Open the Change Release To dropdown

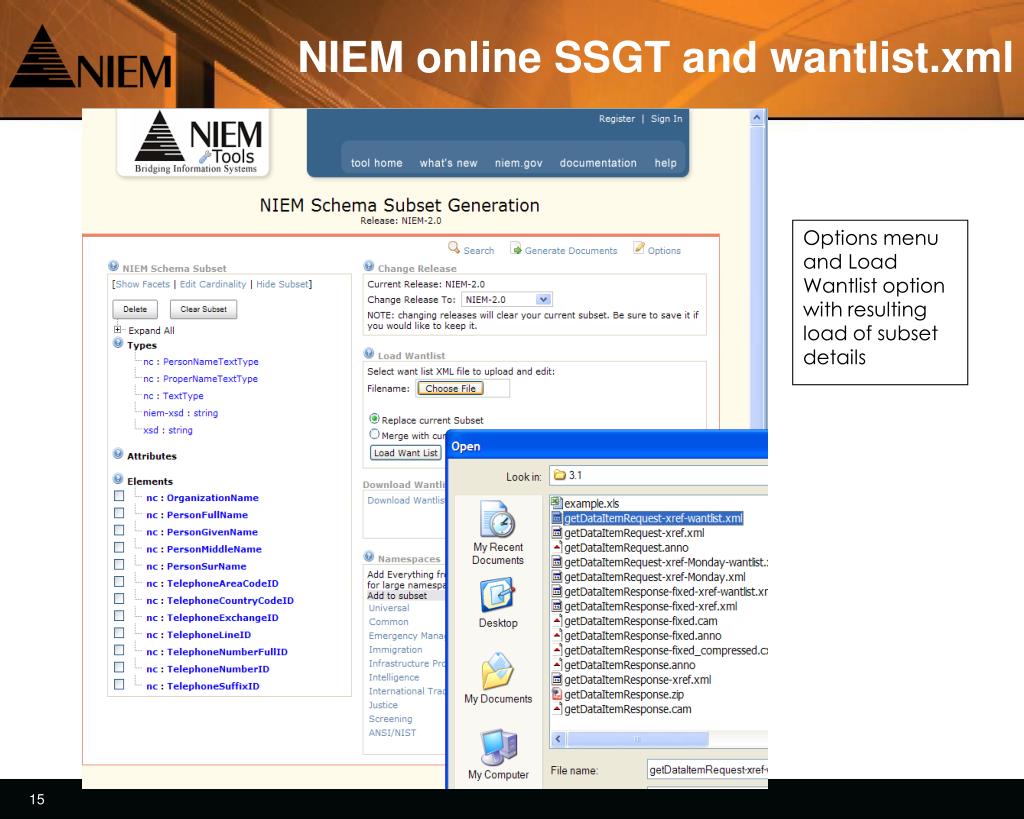[507, 299]
